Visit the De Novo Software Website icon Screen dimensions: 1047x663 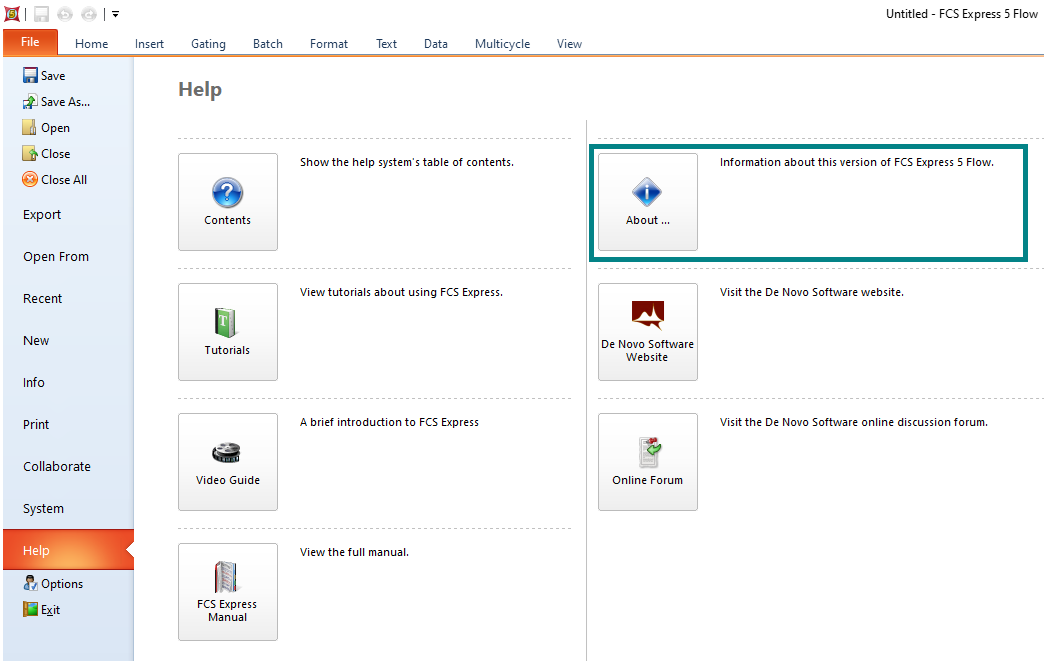(x=647, y=331)
